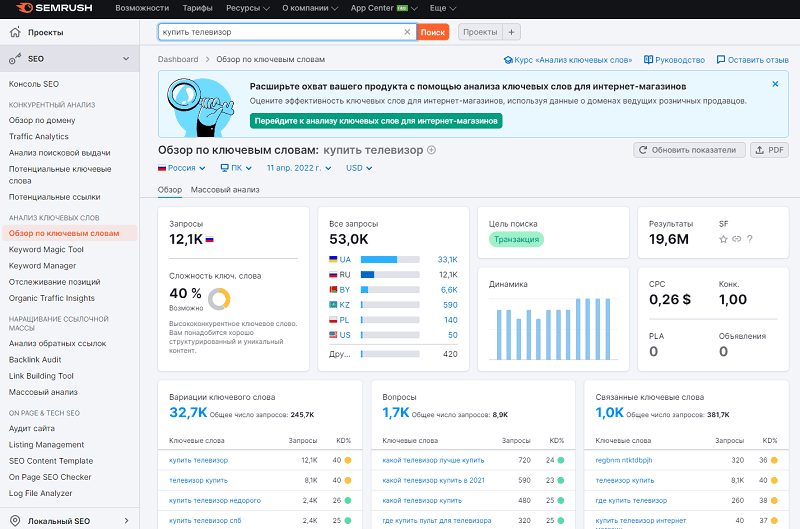This screenshot has width=800, height=529.
Task: Click the plus icon next to Проекты
Action: [x=512, y=32]
